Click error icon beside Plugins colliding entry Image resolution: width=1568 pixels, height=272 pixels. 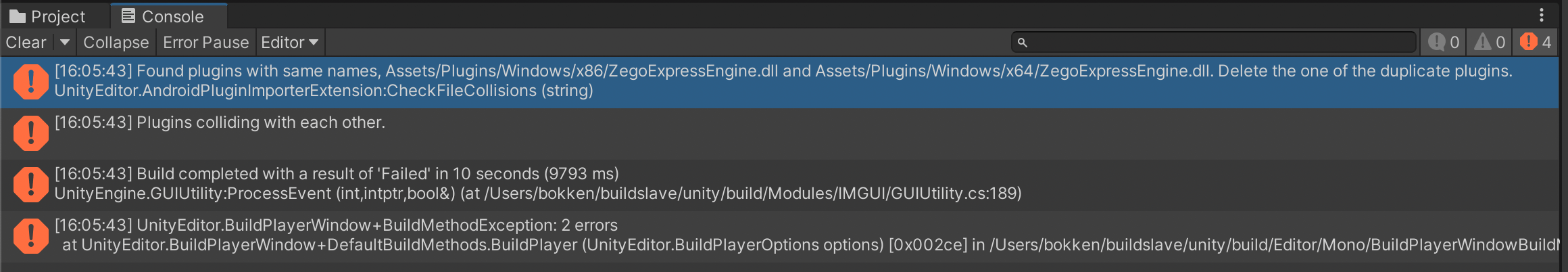tap(30, 133)
